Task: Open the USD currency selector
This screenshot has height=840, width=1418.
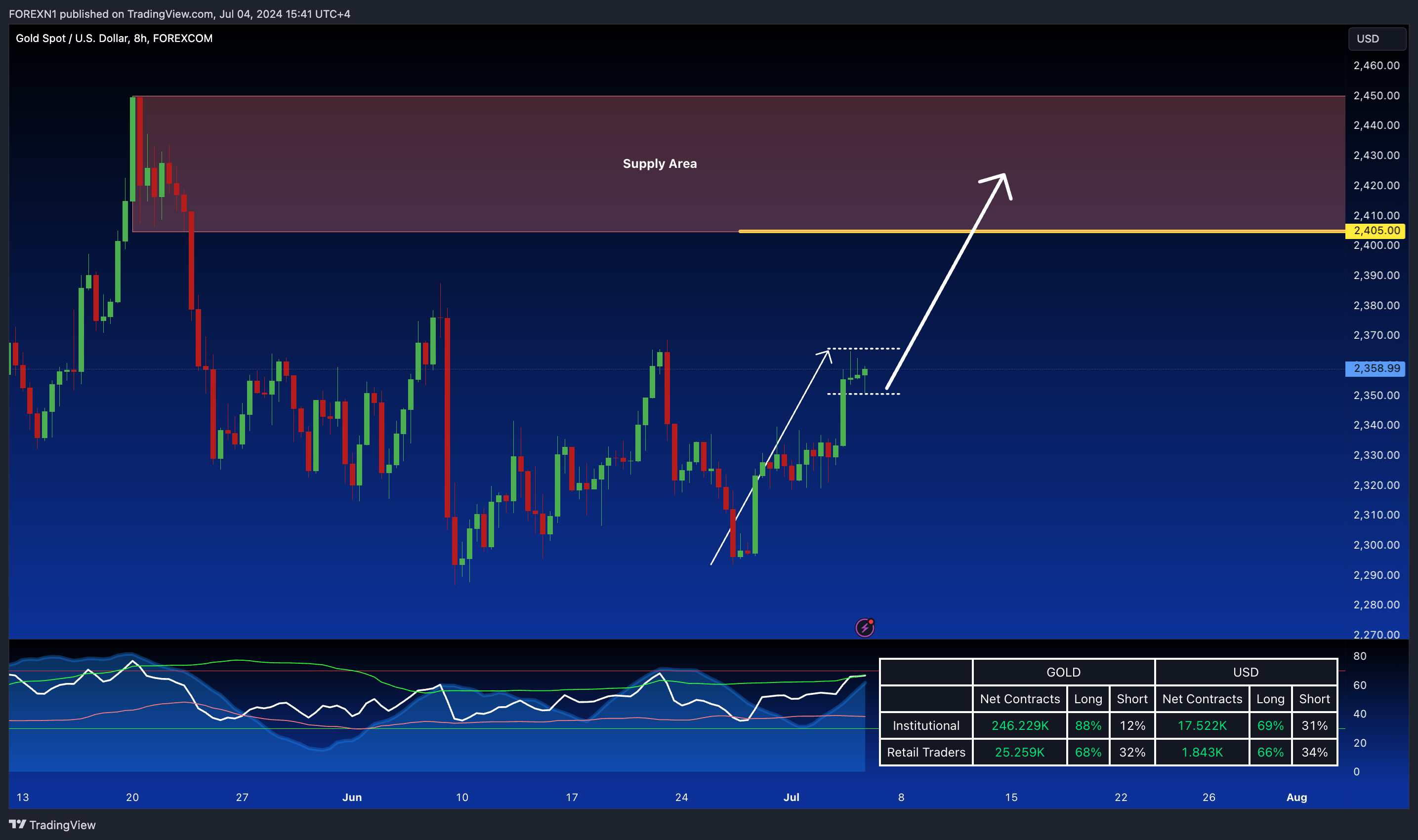Action: [x=1377, y=39]
